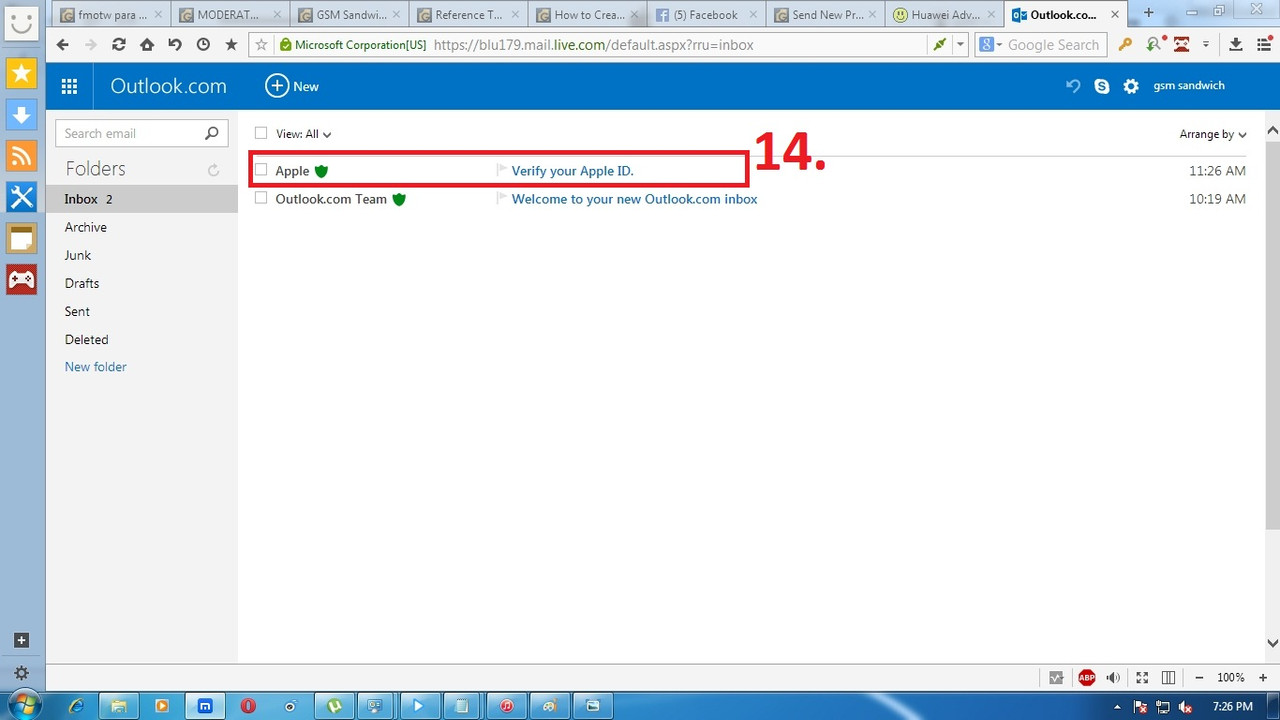Click the Apple sender name
1280x720 pixels.
coord(292,171)
